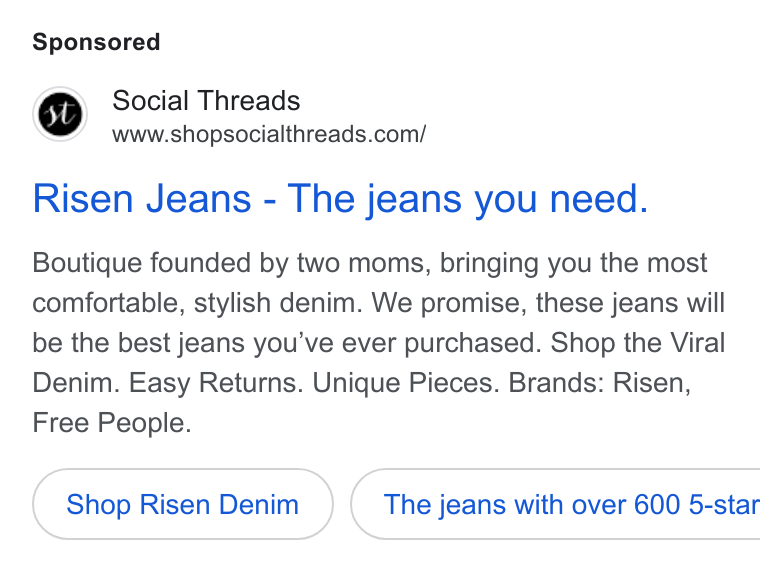Screen dimensions: 760x572
Task: Click the ad description starting 'Boutique founded by two moms'
Action: (x=379, y=343)
